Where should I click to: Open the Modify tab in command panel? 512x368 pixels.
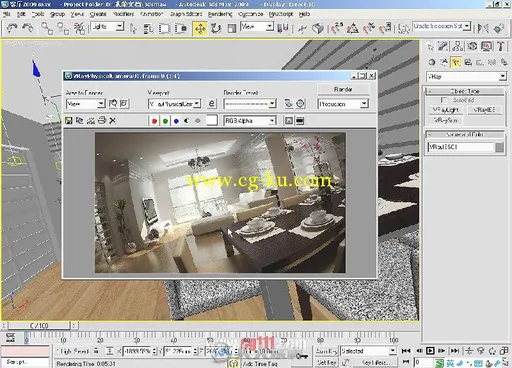click(443, 46)
